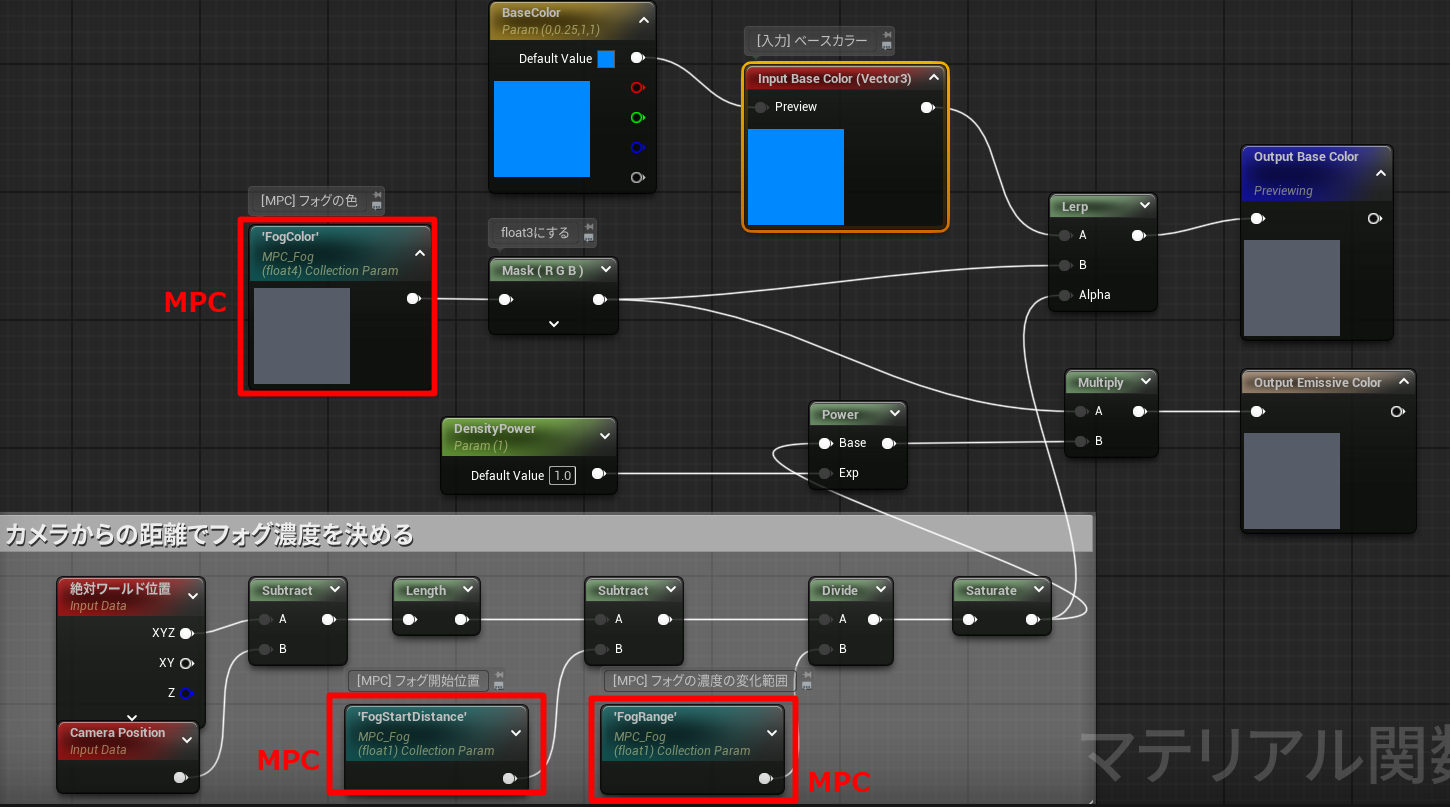Screen dimensions: 1450x807
Task: Click the Camera Position output pin
Action: click(x=180, y=777)
